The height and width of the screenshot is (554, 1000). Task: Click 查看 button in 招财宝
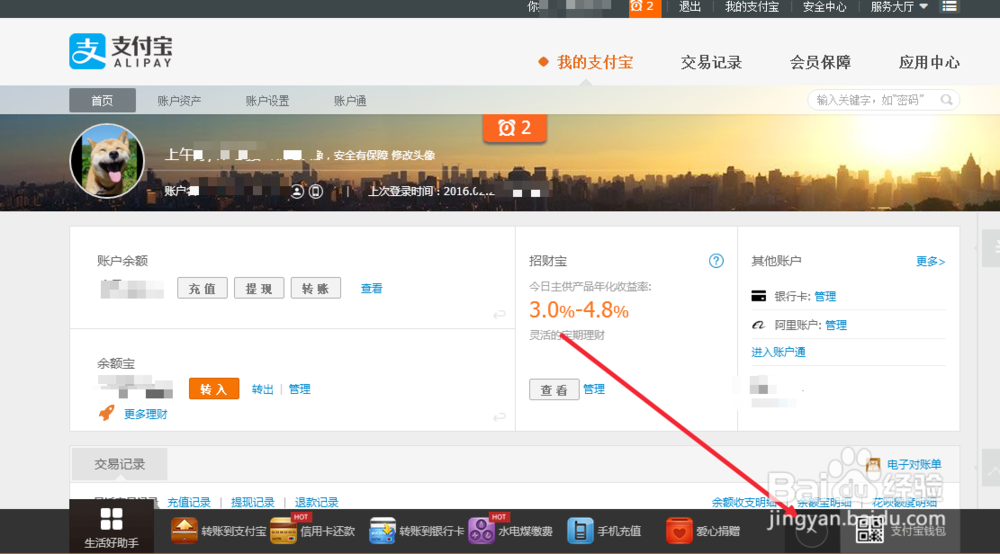(554, 390)
